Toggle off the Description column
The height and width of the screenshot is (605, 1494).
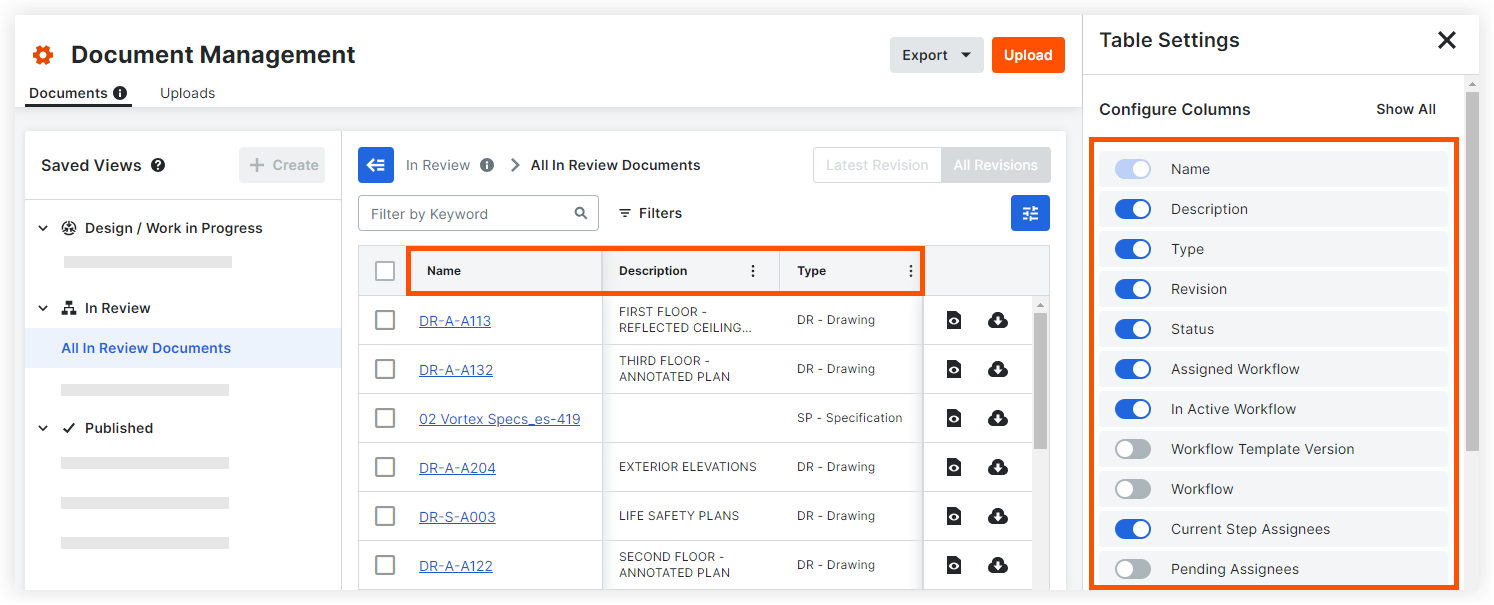1133,209
